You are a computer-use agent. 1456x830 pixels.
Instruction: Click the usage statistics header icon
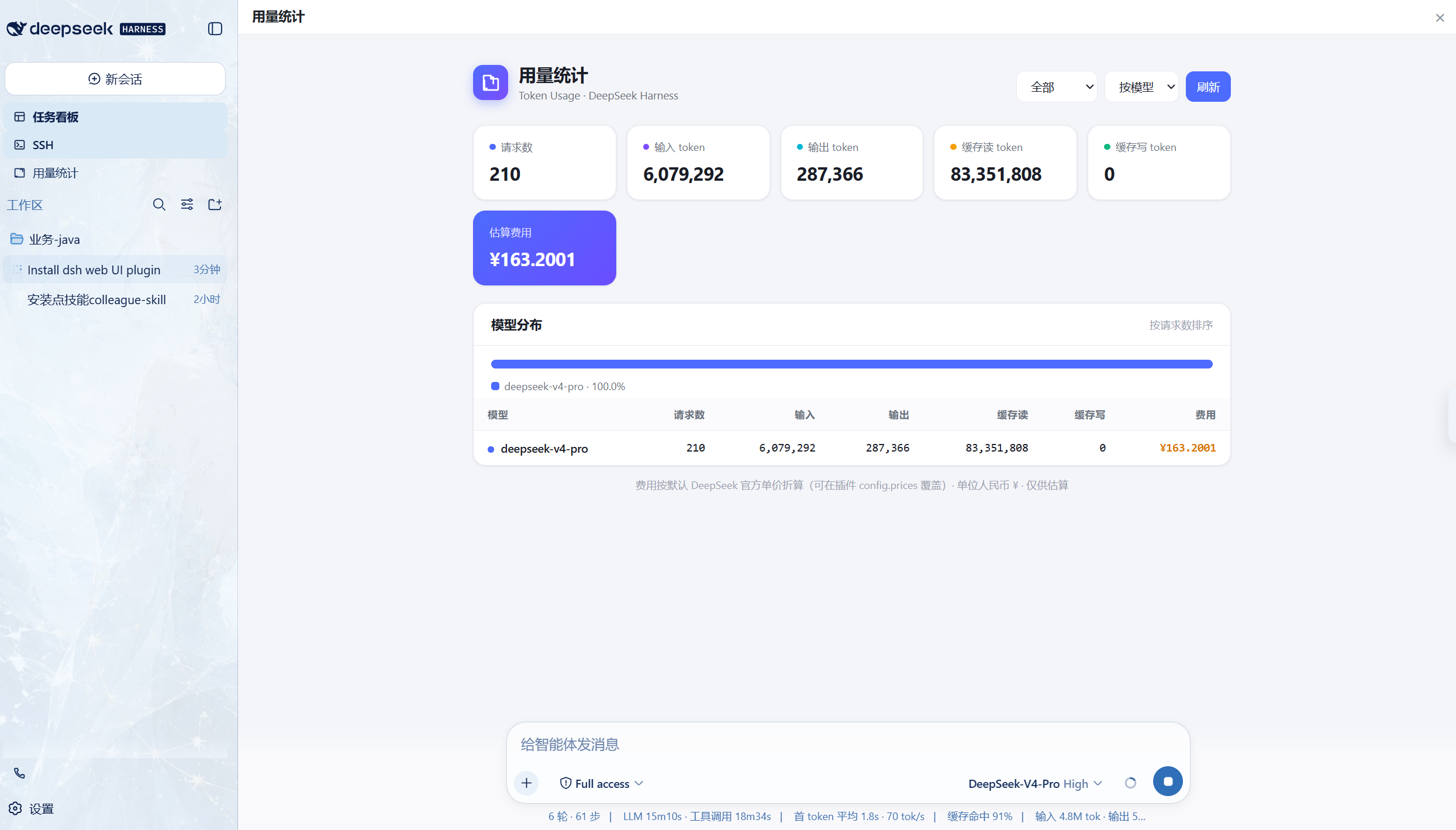491,82
